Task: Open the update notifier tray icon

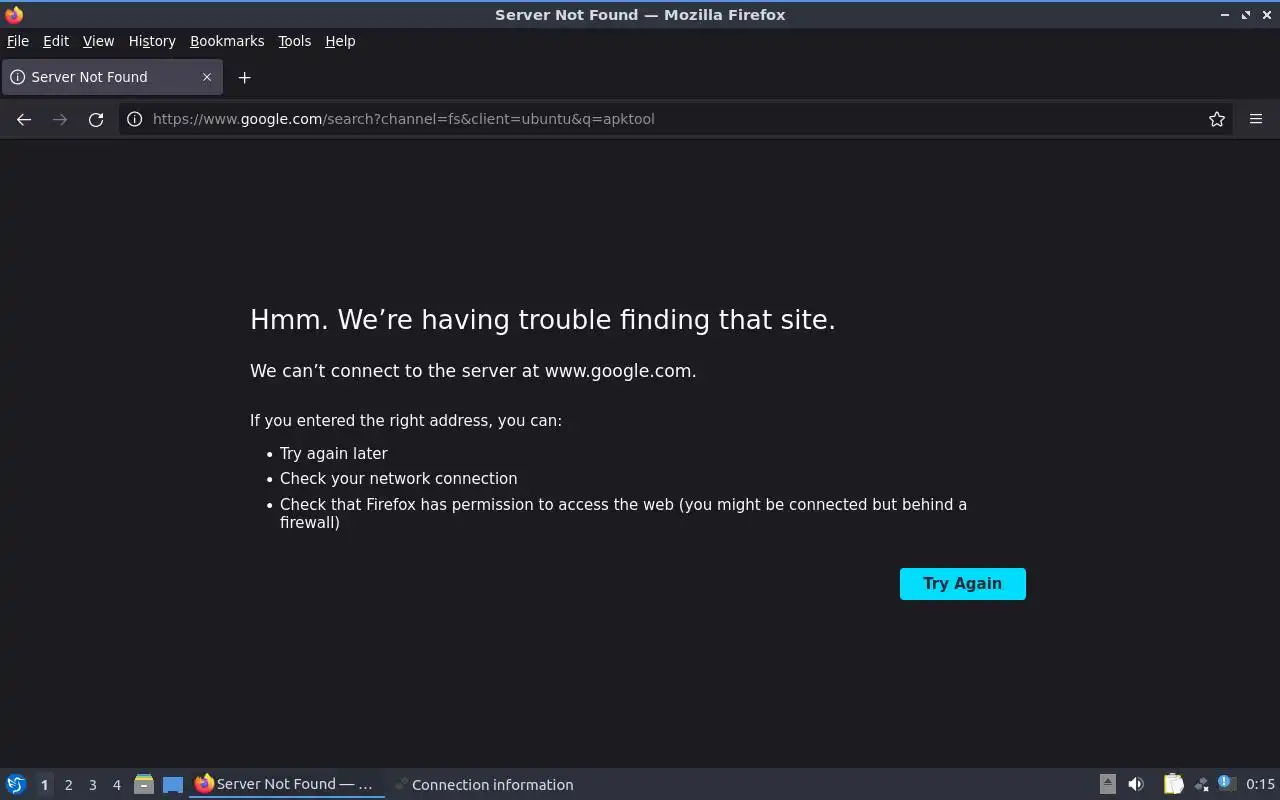Action: tap(1227, 784)
